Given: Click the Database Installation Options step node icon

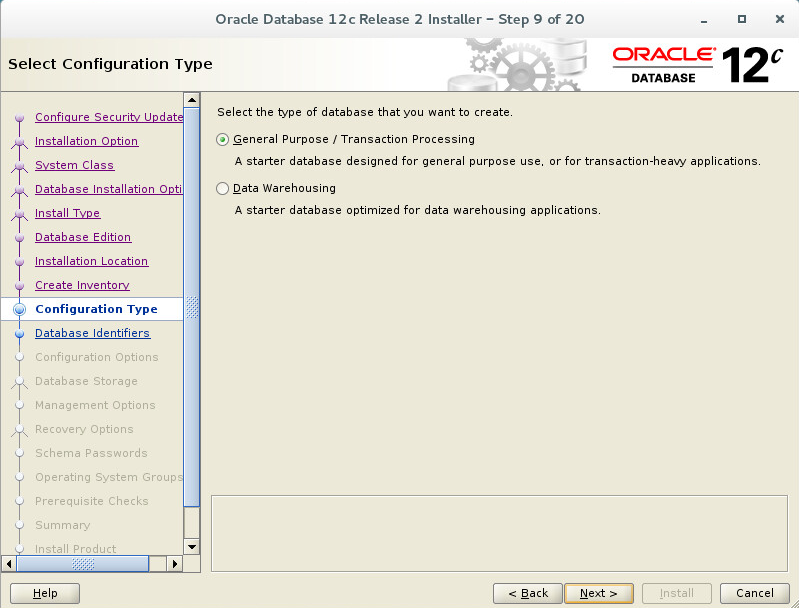Looking at the screenshot, I should [19, 190].
